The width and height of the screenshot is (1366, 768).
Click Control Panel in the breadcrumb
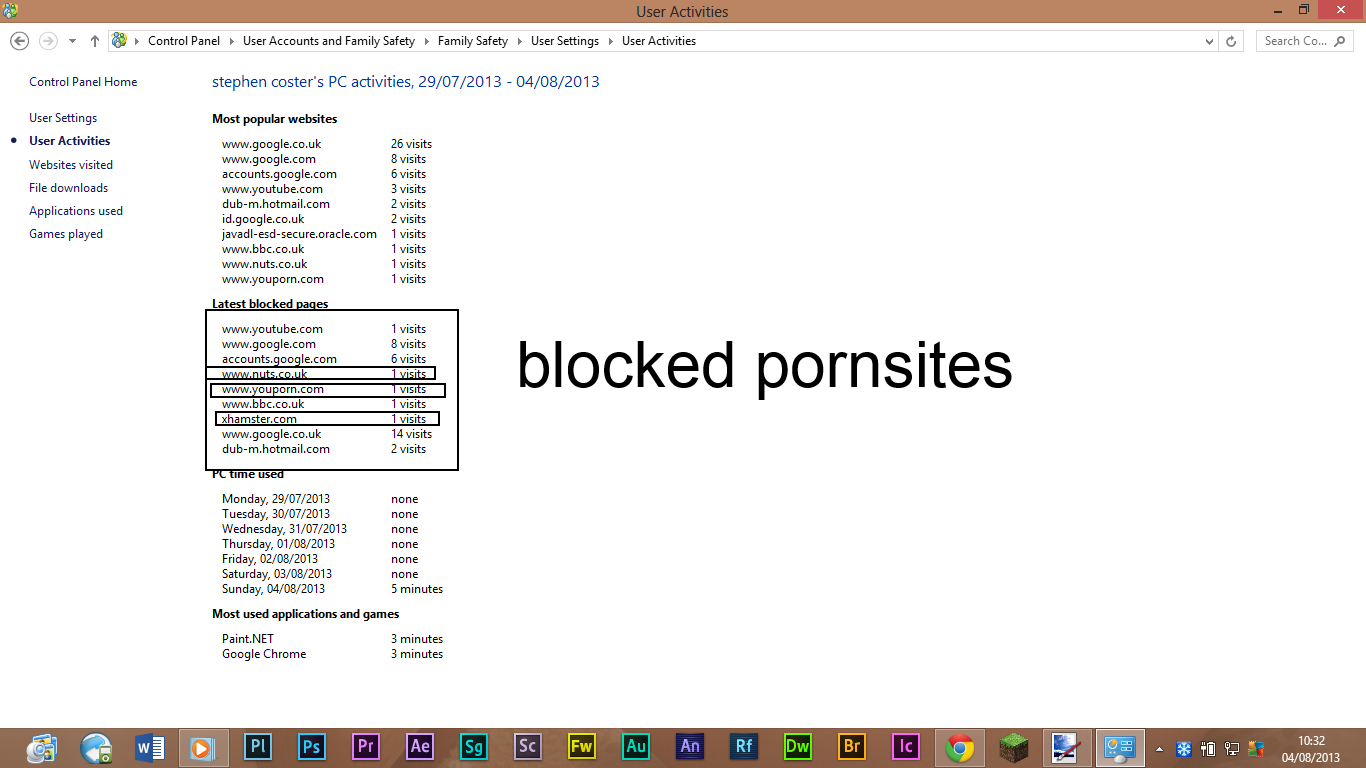pyautogui.click(x=184, y=41)
